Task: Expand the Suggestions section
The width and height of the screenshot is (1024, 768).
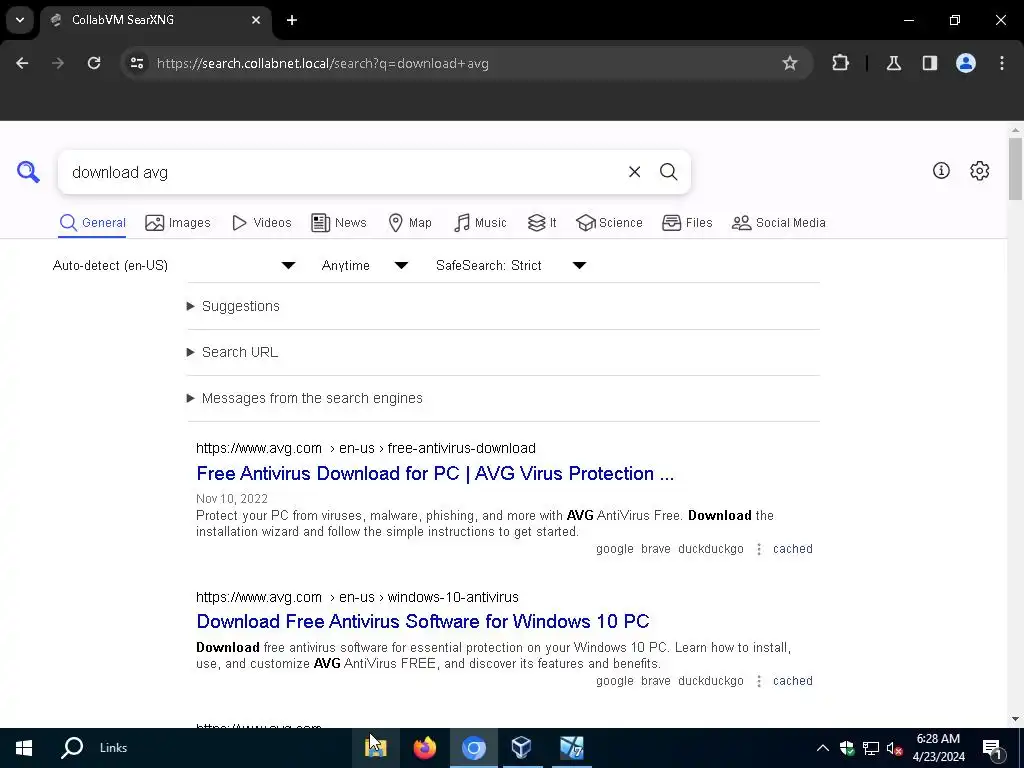Action: (x=234, y=306)
